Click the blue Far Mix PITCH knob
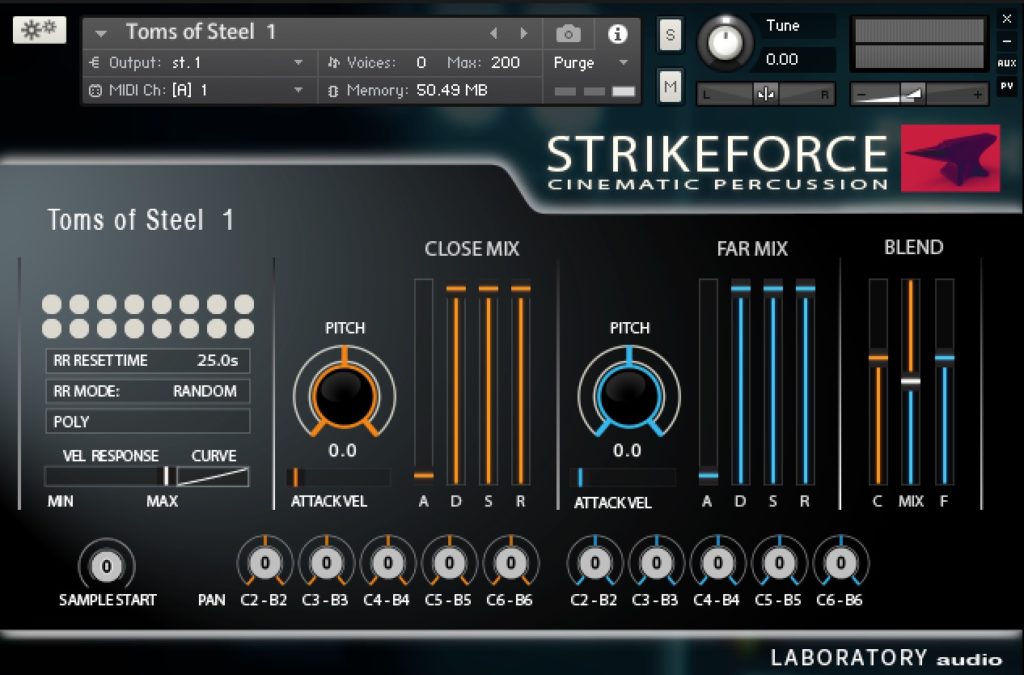Image resolution: width=1024 pixels, height=675 pixels. [x=628, y=395]
